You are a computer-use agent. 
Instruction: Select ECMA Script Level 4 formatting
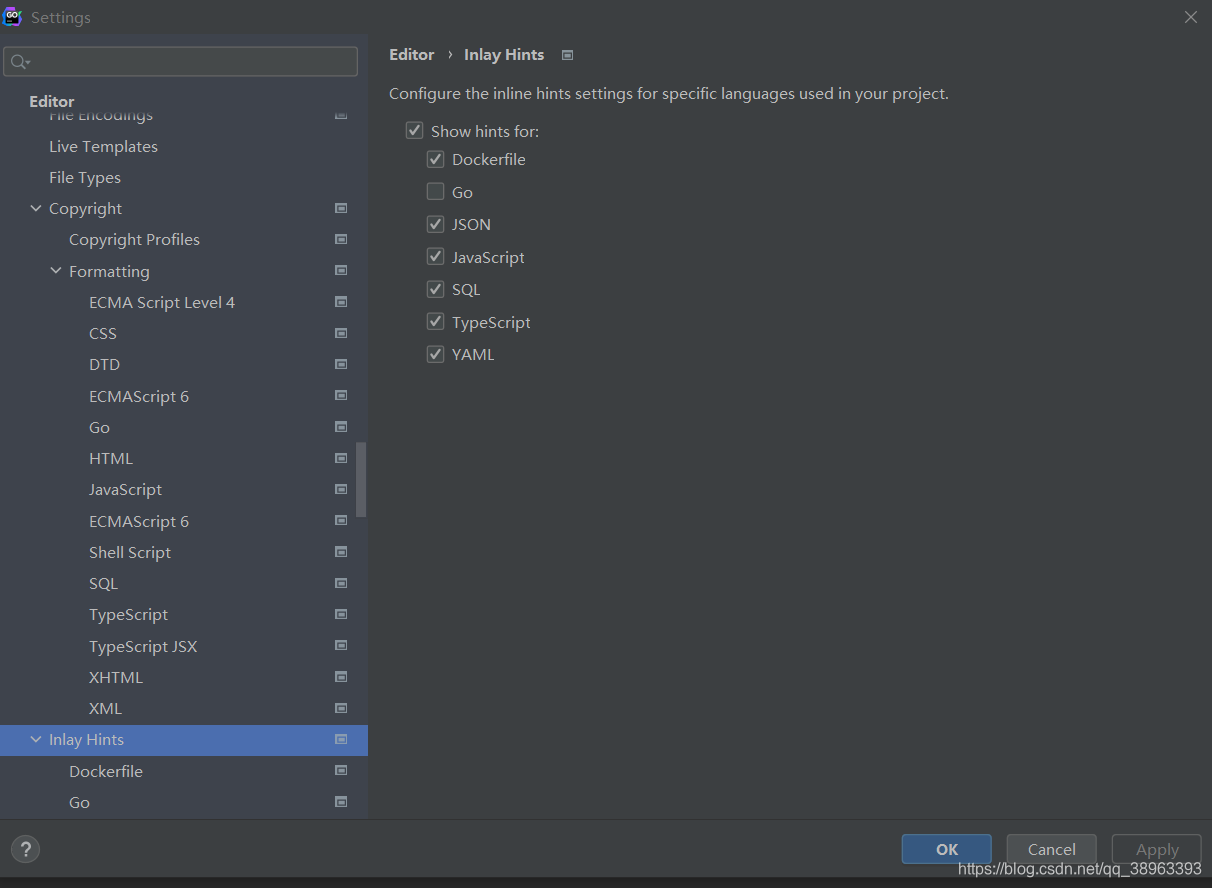tap(162, 302)
